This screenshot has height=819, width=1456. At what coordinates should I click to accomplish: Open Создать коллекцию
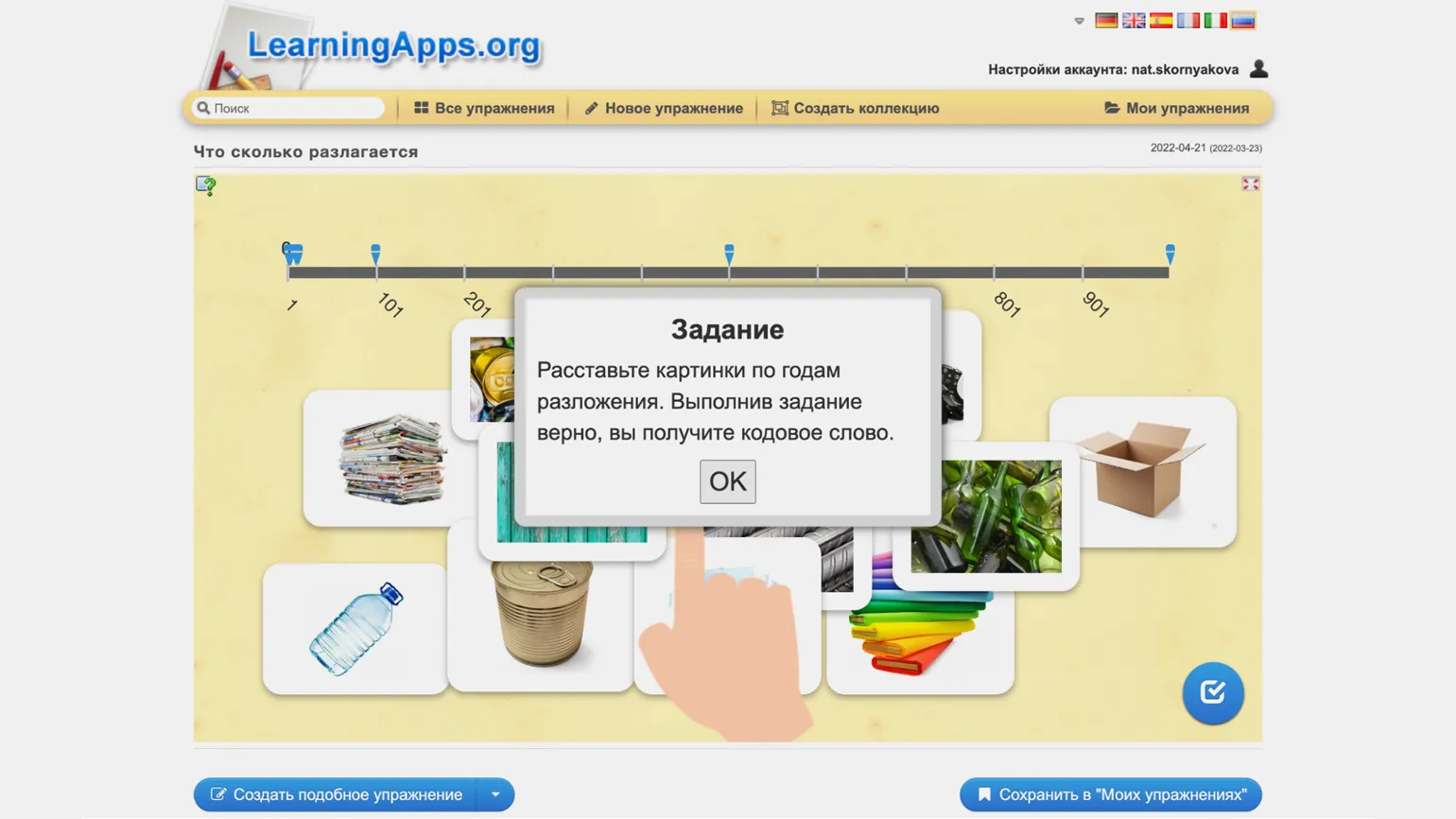pos(855,108)
